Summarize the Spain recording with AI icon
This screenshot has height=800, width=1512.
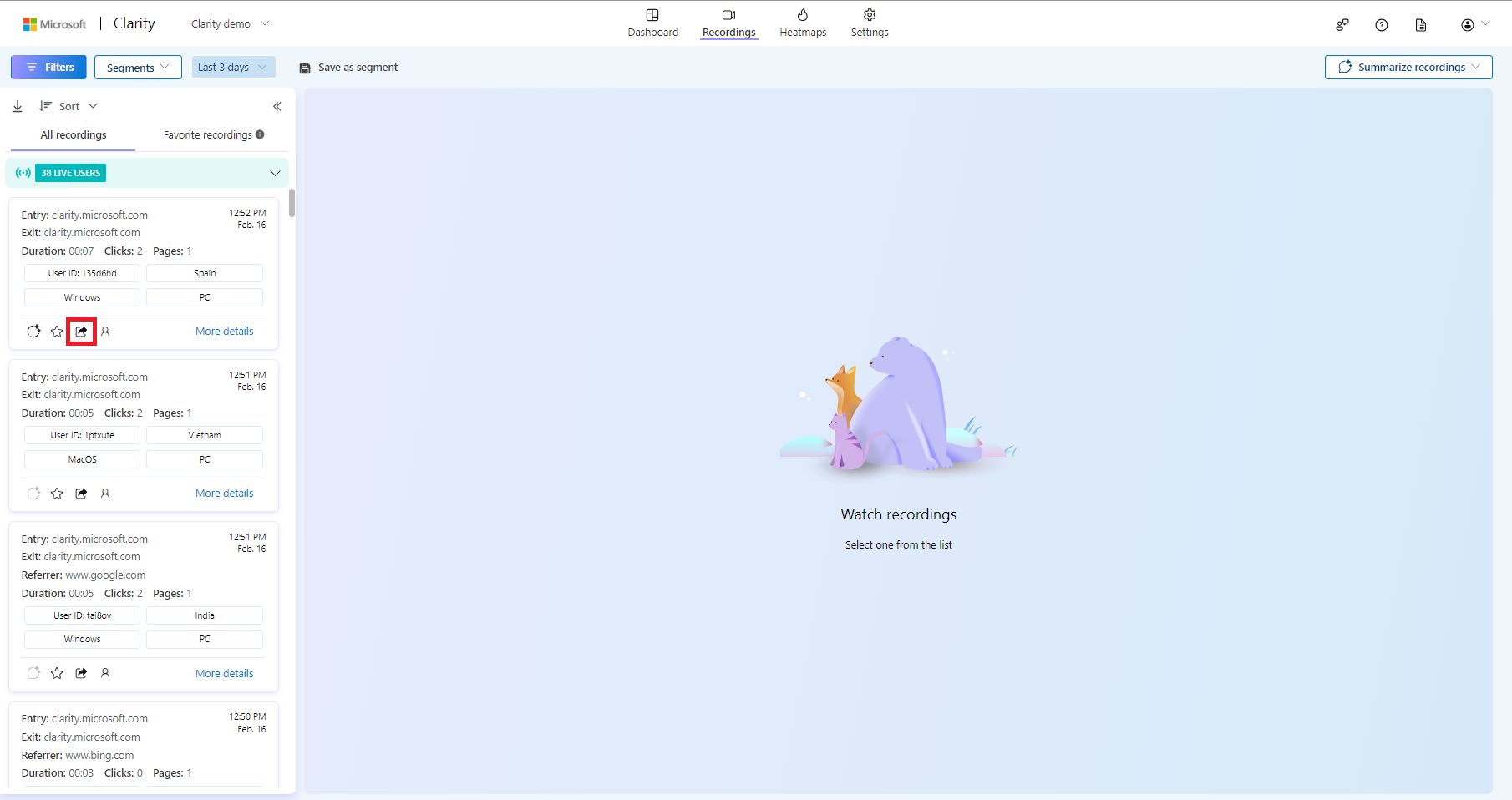click(33, 331)
